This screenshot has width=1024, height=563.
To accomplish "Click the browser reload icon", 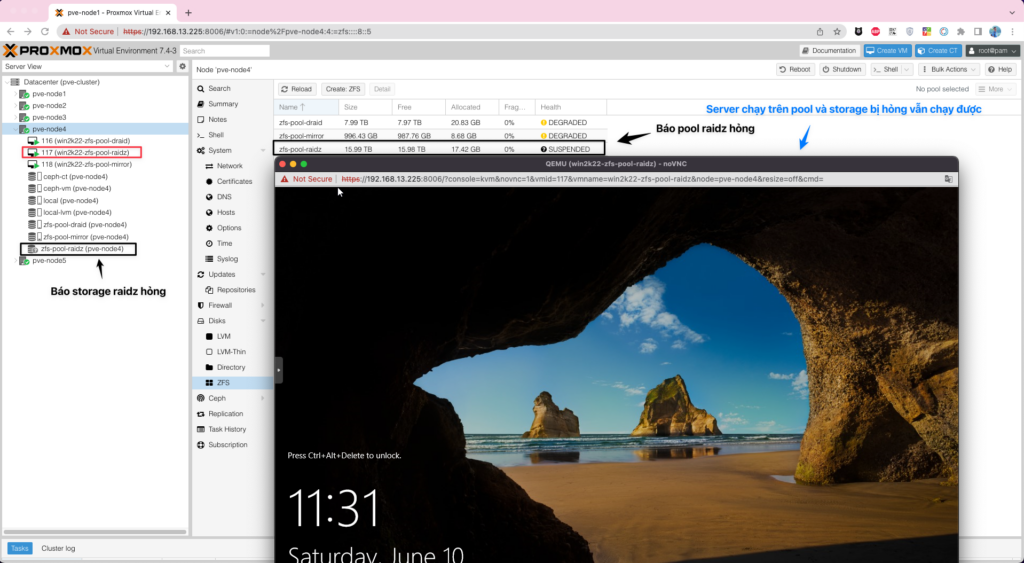I will click(x=44, y=31).
